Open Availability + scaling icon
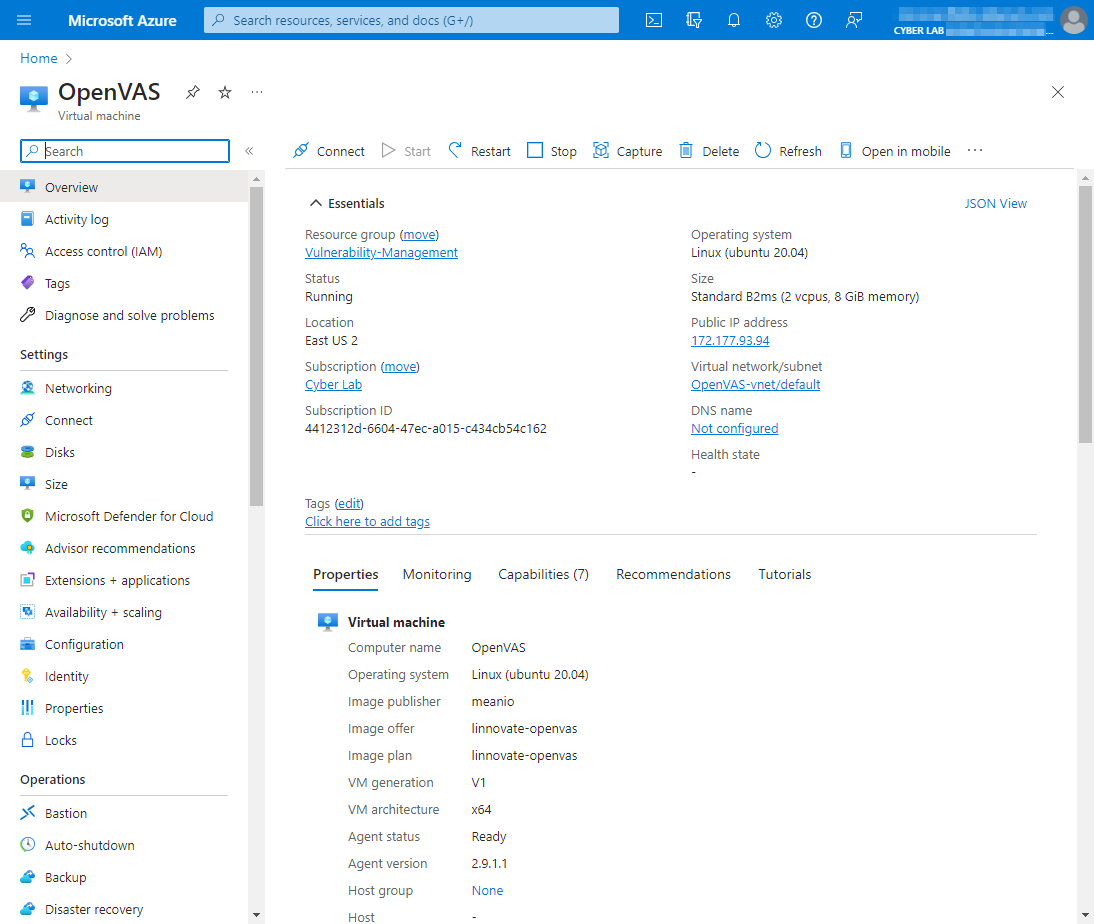 pyautogui.click(x=27, y=612)
